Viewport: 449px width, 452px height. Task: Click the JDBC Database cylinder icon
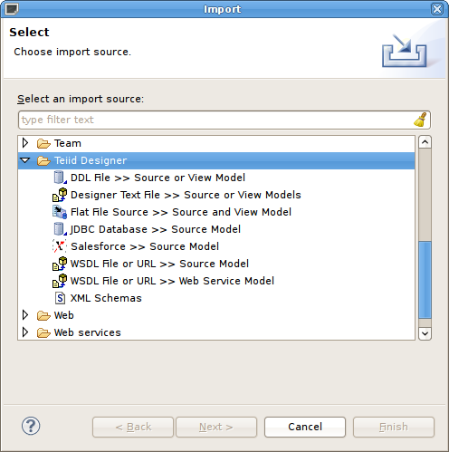60,229
